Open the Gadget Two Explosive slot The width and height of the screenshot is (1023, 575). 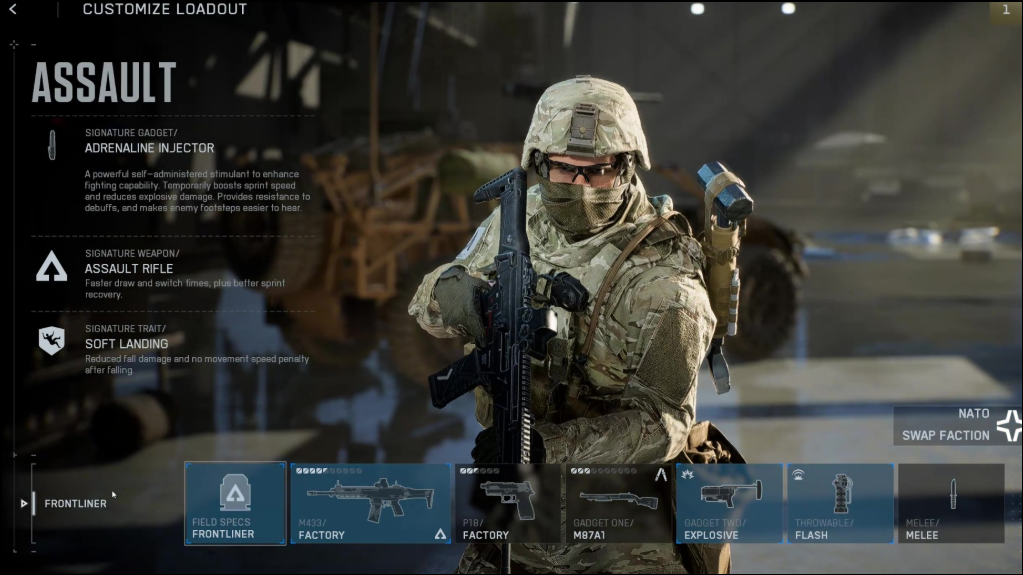pyautogui.click(x=729, y=503)
